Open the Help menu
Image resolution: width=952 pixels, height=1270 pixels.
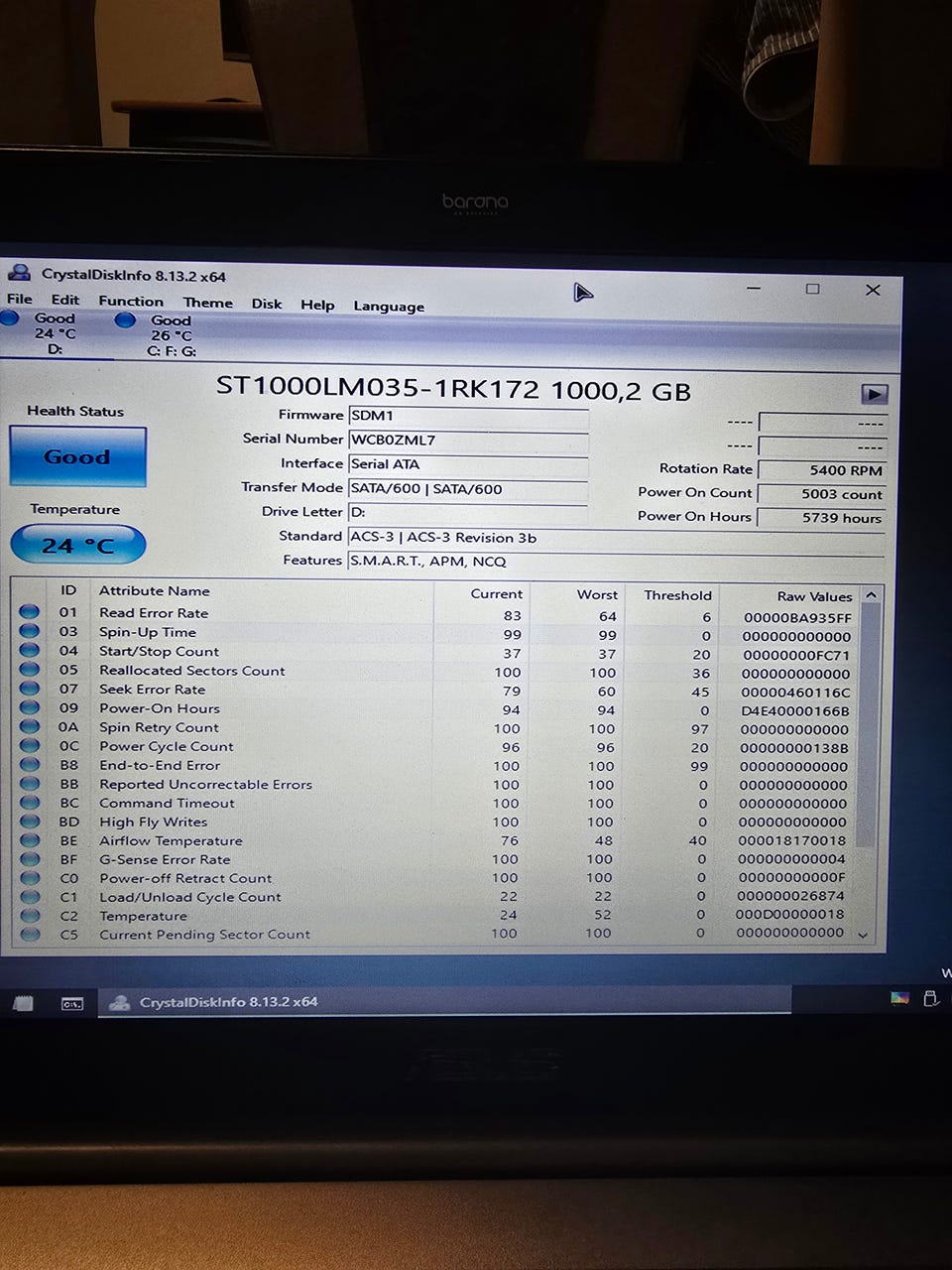(317, 305)
